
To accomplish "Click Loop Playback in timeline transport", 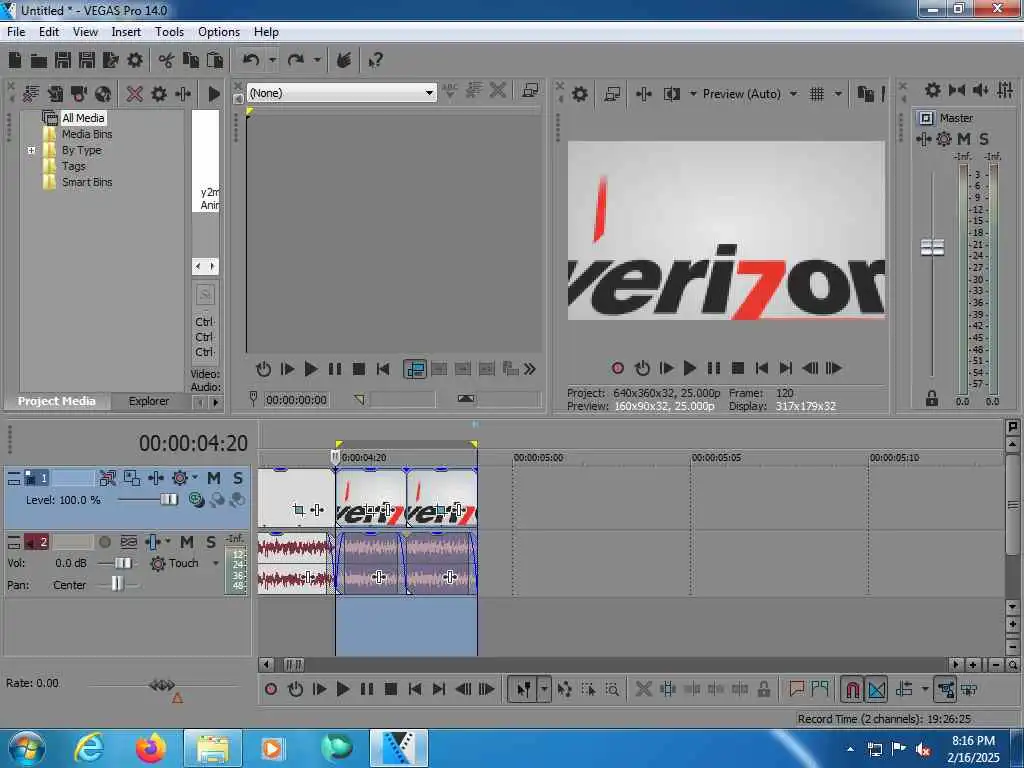I will click(x=295, y=689).
